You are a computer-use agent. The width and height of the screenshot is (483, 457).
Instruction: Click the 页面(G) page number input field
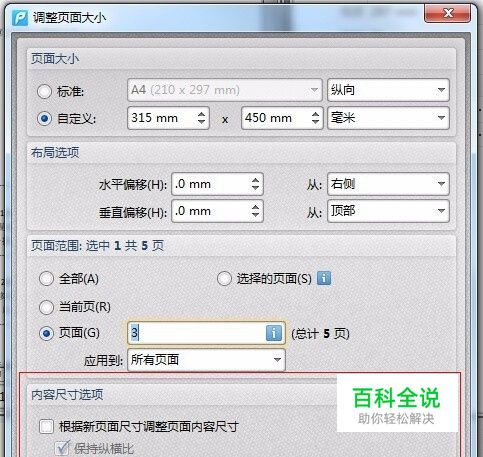[206, 333]
